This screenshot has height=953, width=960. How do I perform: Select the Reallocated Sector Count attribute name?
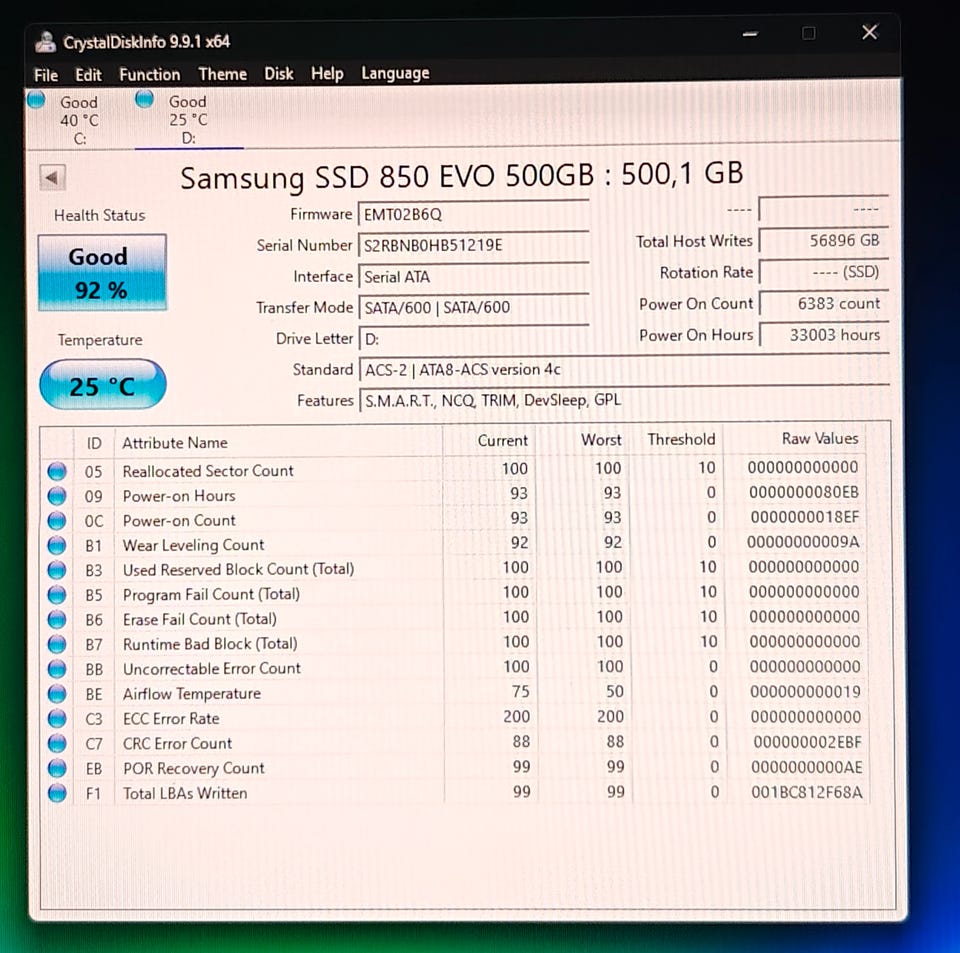pos(208,471)
